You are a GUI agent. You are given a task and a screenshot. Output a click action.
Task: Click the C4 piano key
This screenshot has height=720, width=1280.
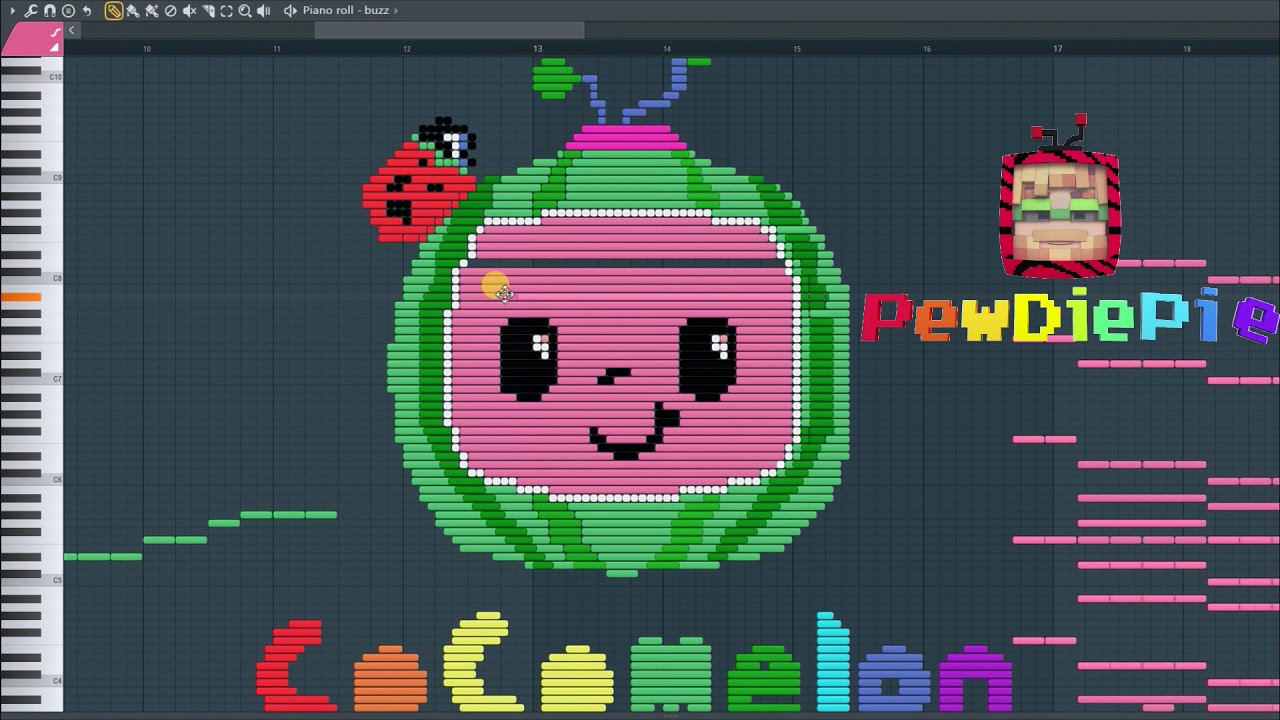pyautogui.click(x=32, y=682)
